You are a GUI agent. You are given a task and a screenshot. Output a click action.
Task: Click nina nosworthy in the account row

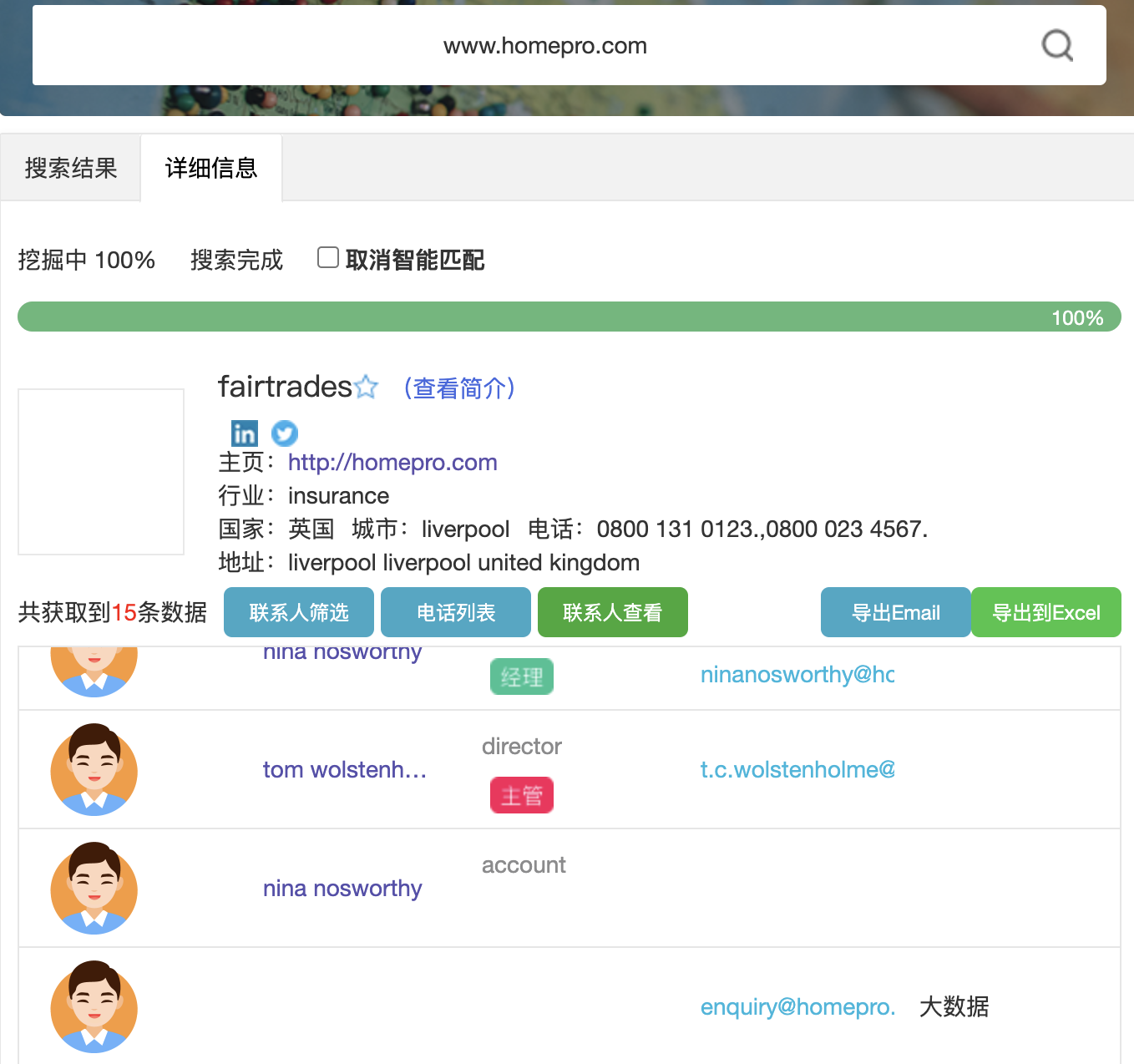coord(342,888)
